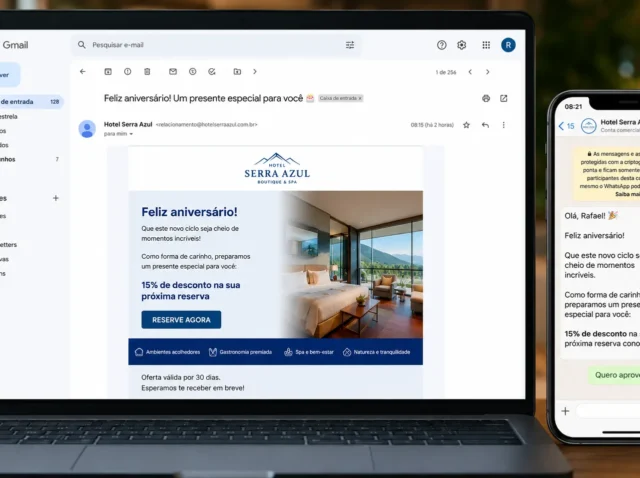
Task: Move email to folder icon
Action: click(x=237, y=71)
